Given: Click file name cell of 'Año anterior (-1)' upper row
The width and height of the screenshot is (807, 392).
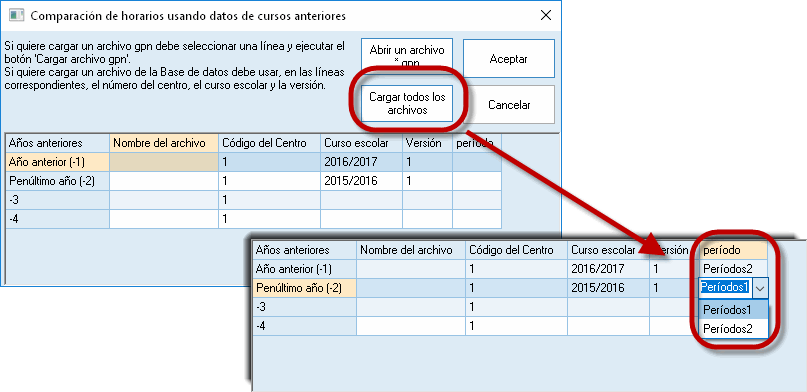Looking at the screenshot, I should click(x=164, y=162).
